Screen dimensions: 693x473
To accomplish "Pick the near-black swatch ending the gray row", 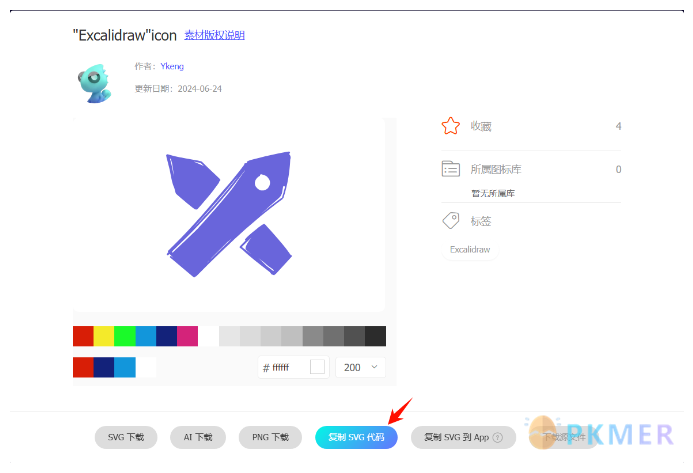I will (x=375, y=336).
